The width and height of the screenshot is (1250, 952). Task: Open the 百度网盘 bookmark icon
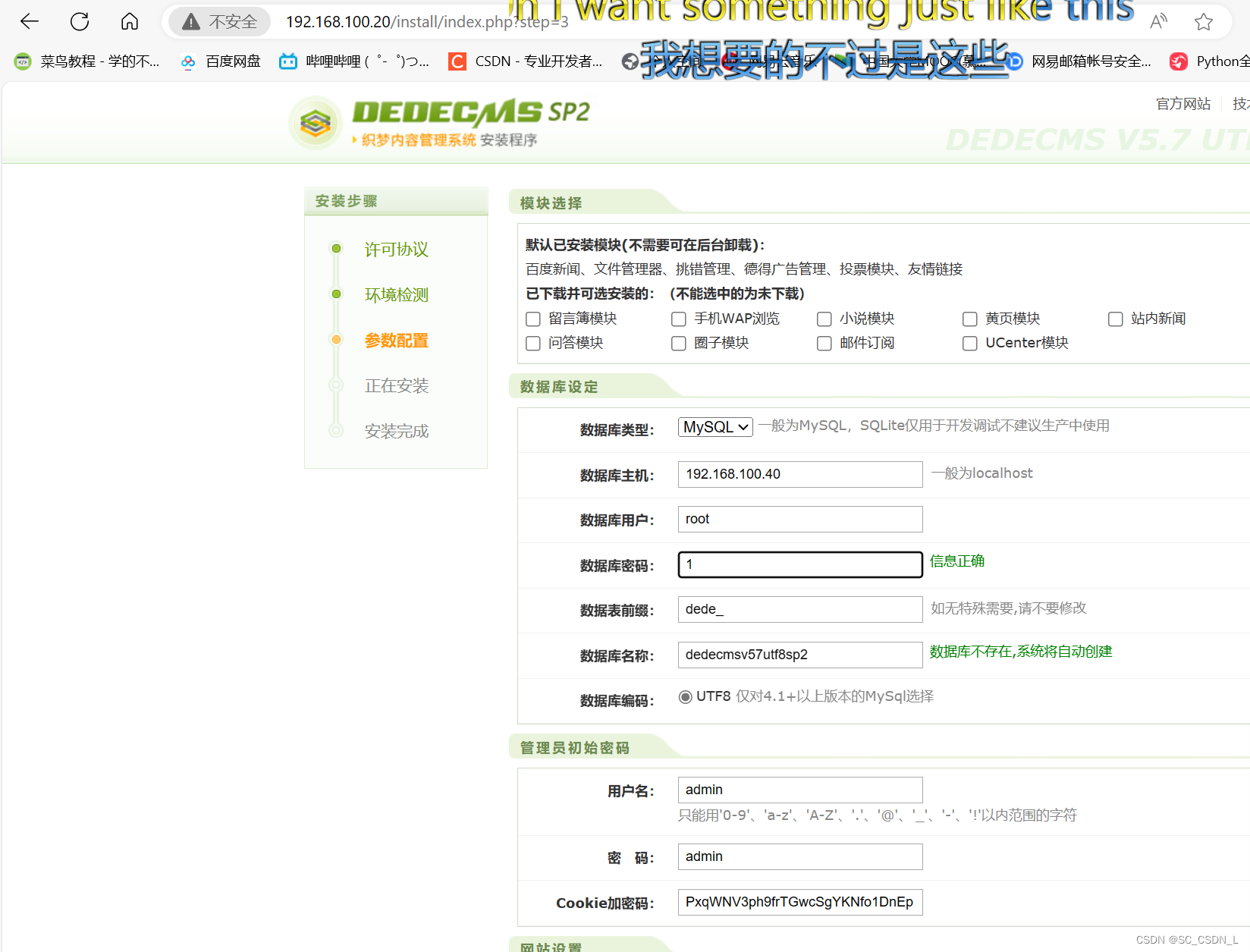[x=187, y=61]
